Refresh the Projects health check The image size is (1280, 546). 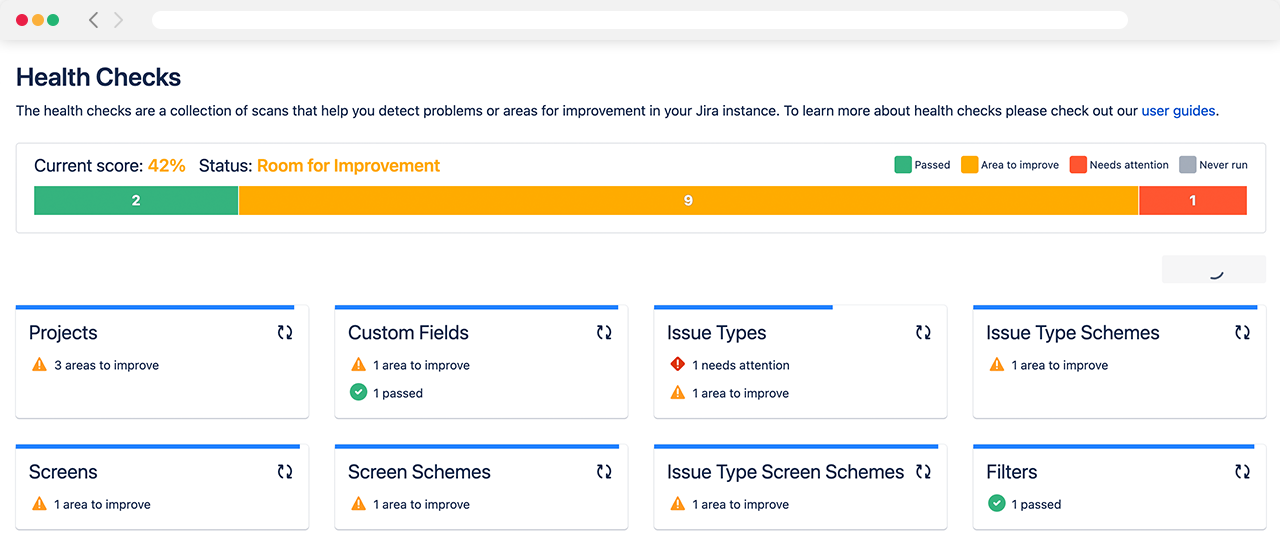click(285, 333)
